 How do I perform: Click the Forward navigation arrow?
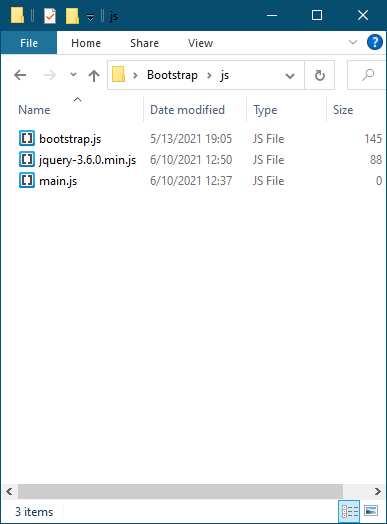50,75
